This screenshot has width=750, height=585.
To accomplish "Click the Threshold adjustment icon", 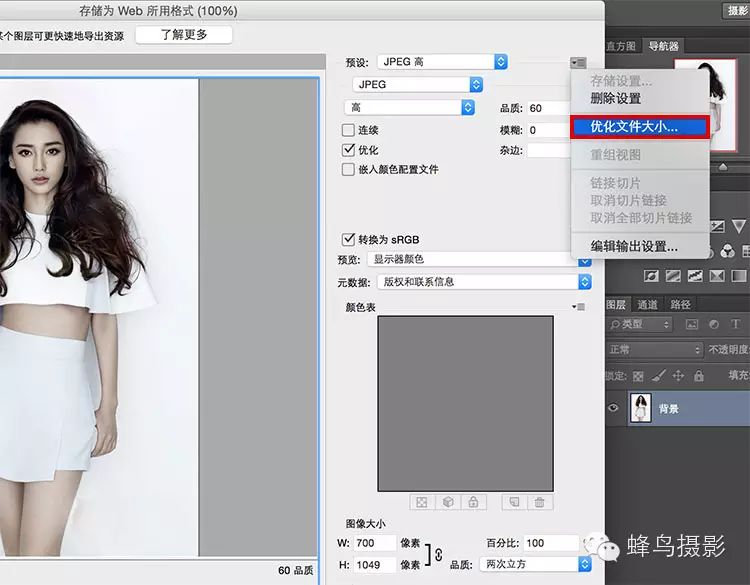I will click(695, 276).
